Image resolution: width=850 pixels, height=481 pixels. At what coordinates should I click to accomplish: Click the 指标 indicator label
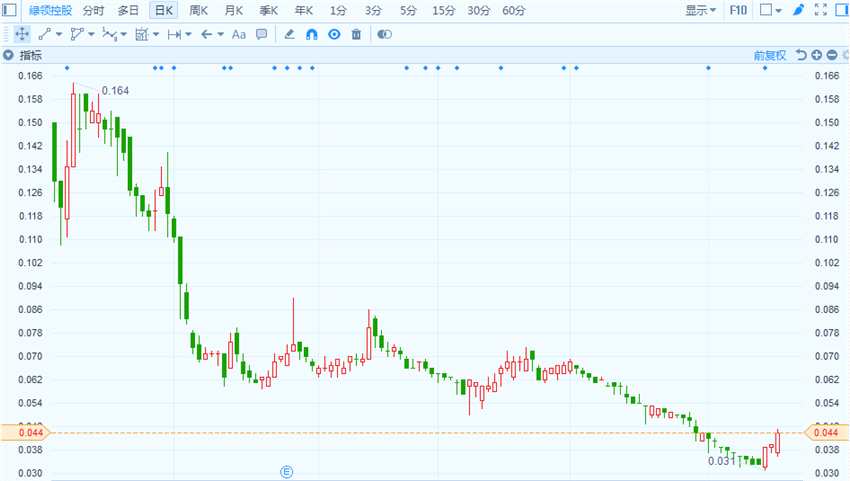click(30, 55)
